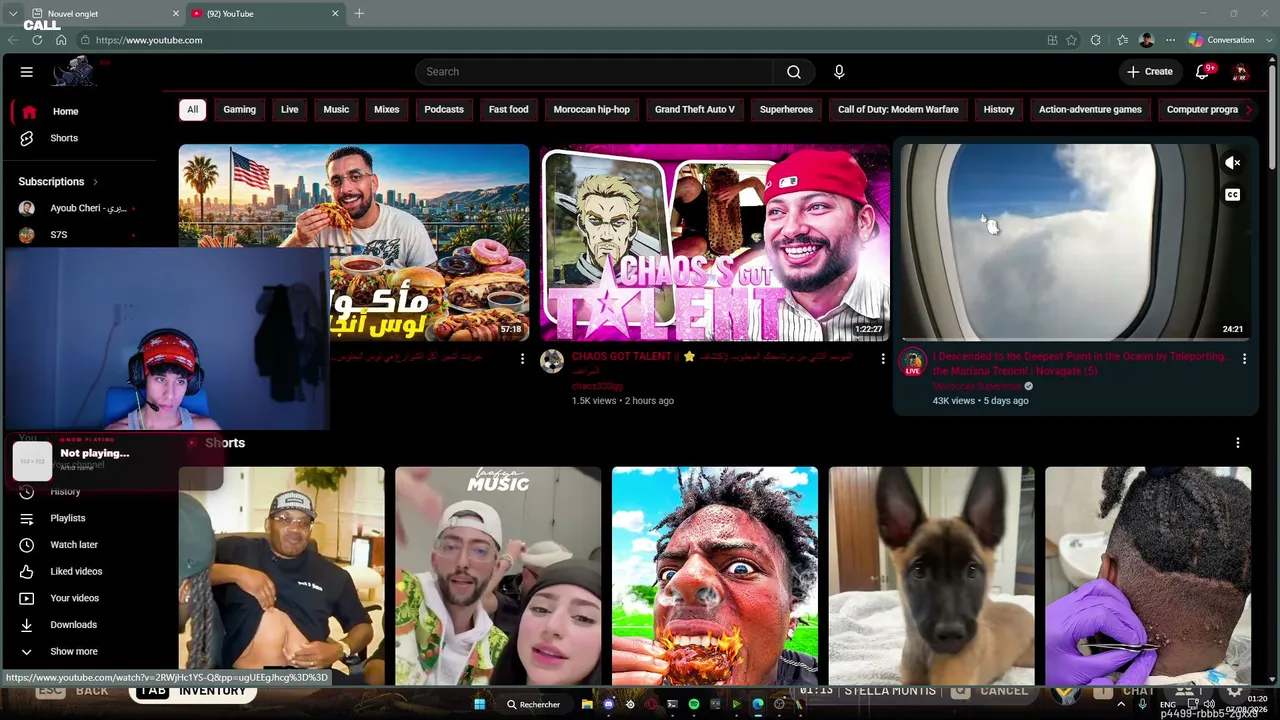1280x720 pixels.
Task: Start voice search with the microphone
Action: coord(839,72)
